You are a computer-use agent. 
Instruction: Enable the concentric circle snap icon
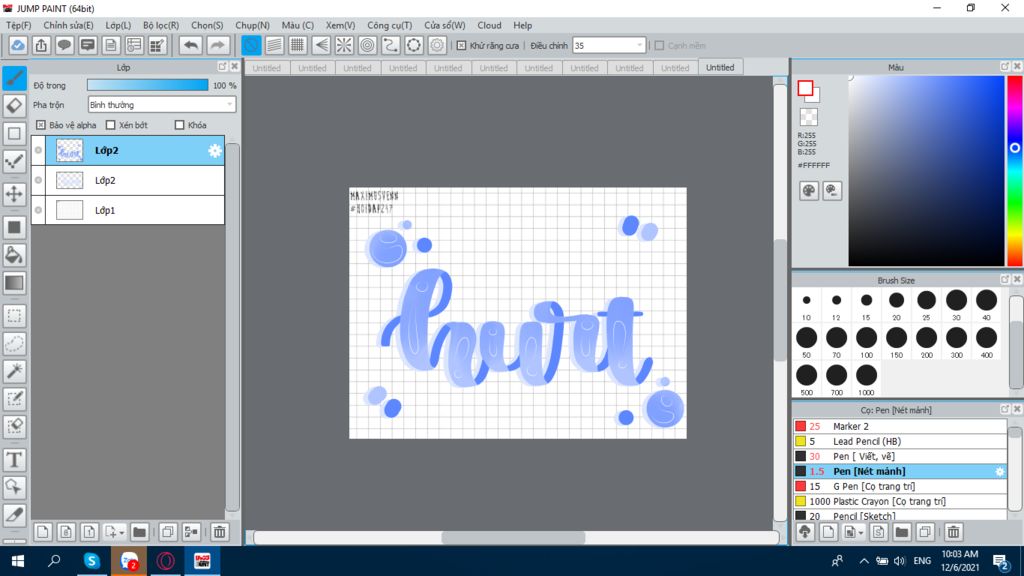pyautogui.click(x=368, y=45)
